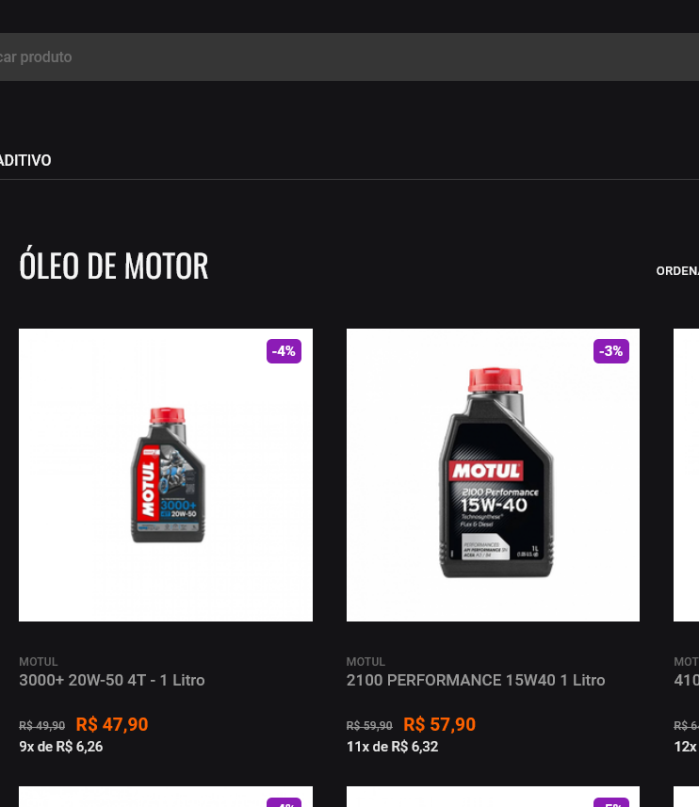Open the Motul 3000+ 20W-50 bottle image

click(166, 475)
